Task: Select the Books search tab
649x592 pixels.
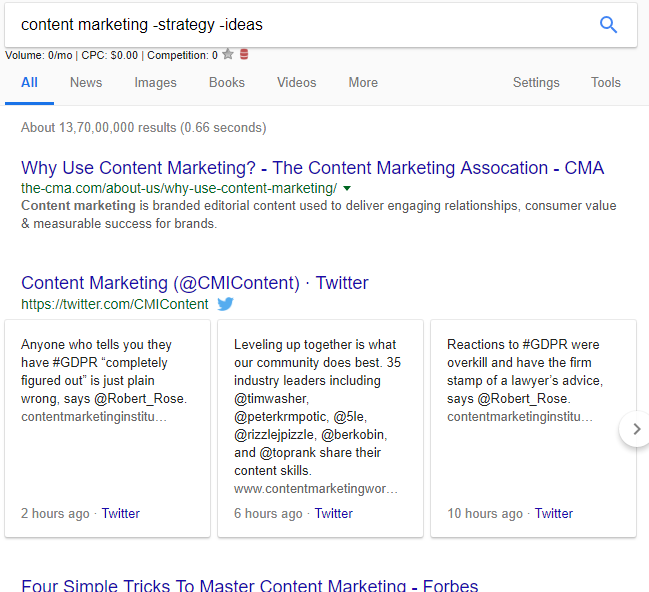Action: click(227, 83)
